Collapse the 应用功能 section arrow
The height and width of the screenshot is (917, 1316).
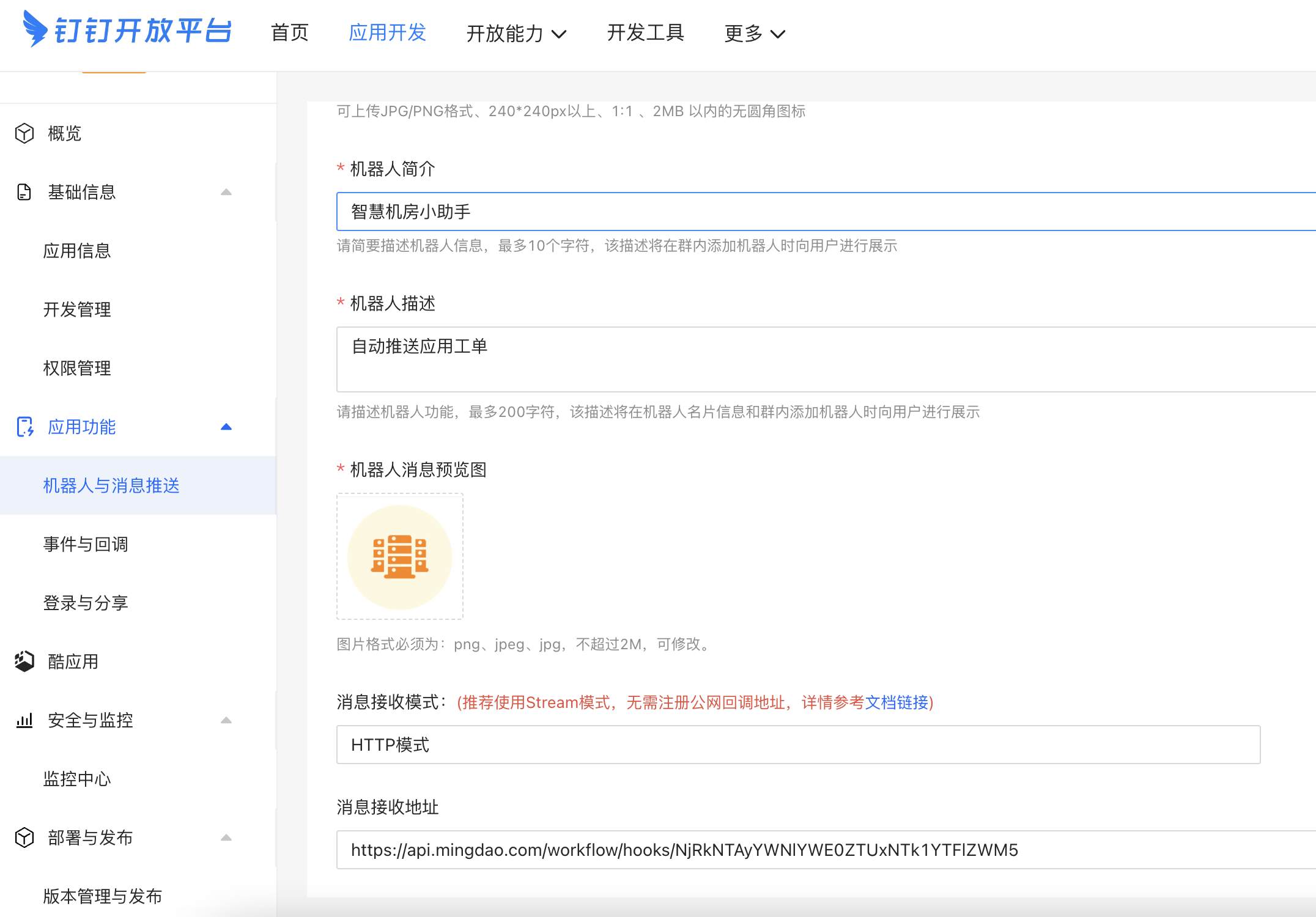point(226,427)
